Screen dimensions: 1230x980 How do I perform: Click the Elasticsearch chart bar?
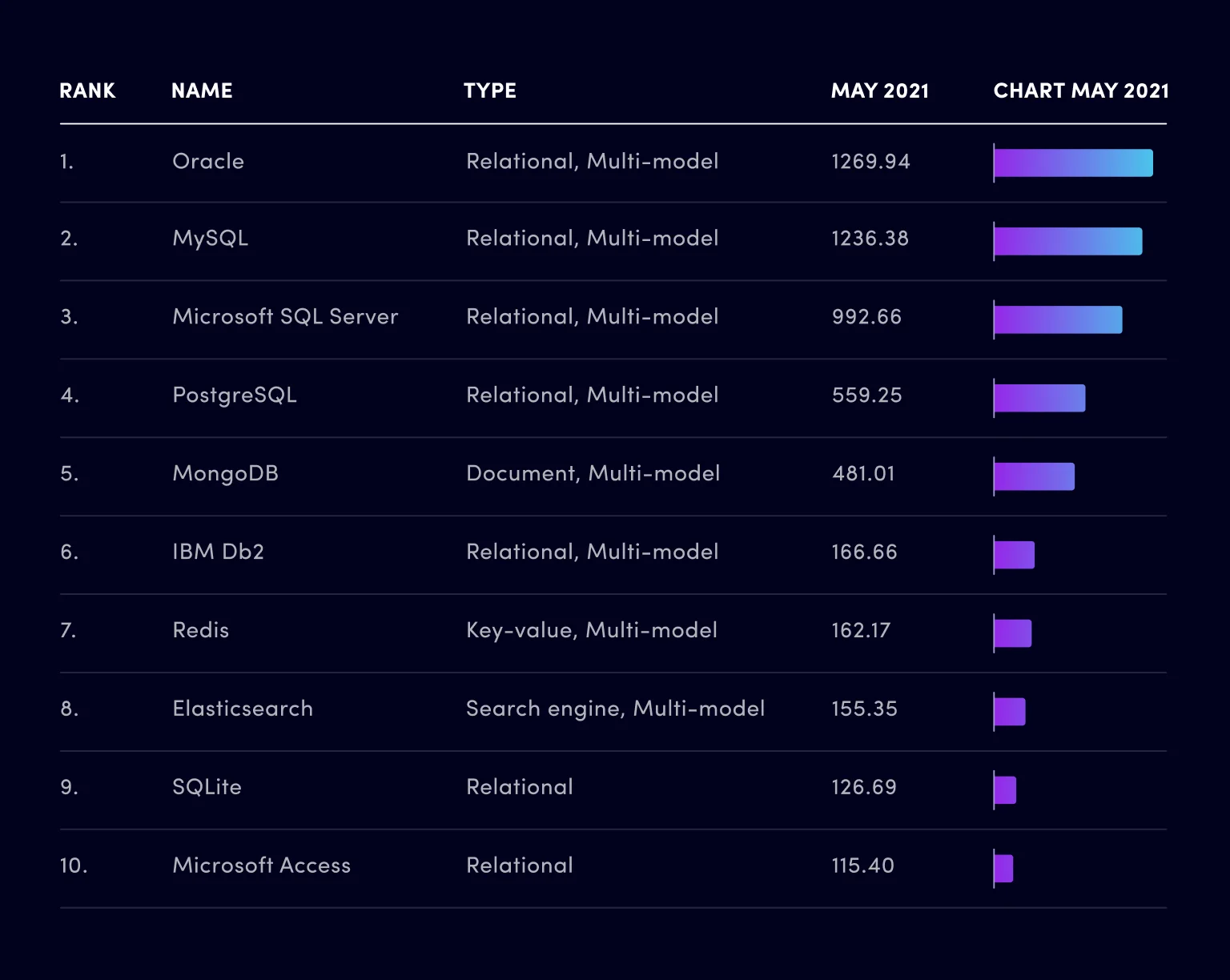pos(1009,712)
